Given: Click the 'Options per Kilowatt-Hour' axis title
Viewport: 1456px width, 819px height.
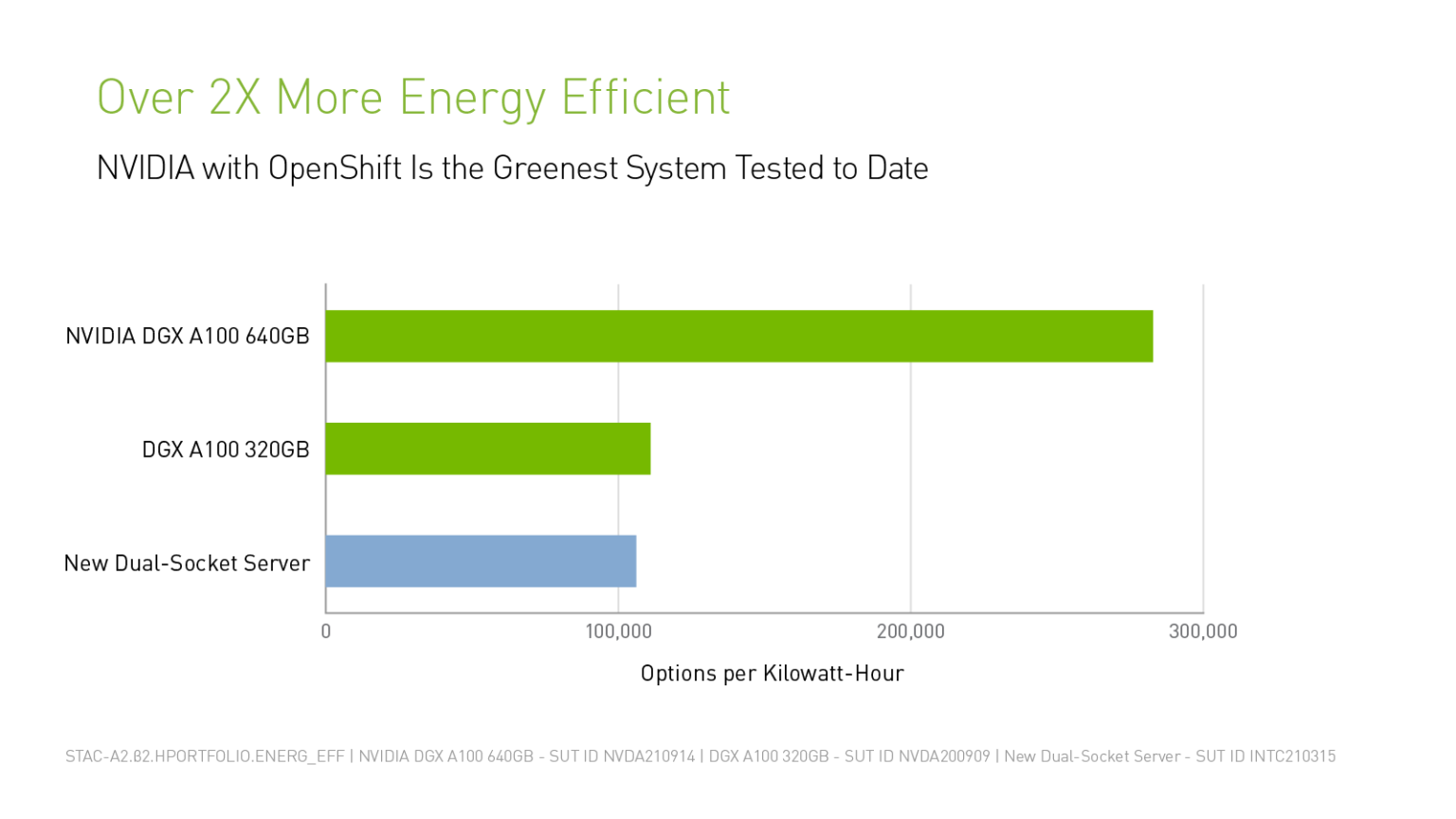Looking at the screenshot, I should pos(773,674).
